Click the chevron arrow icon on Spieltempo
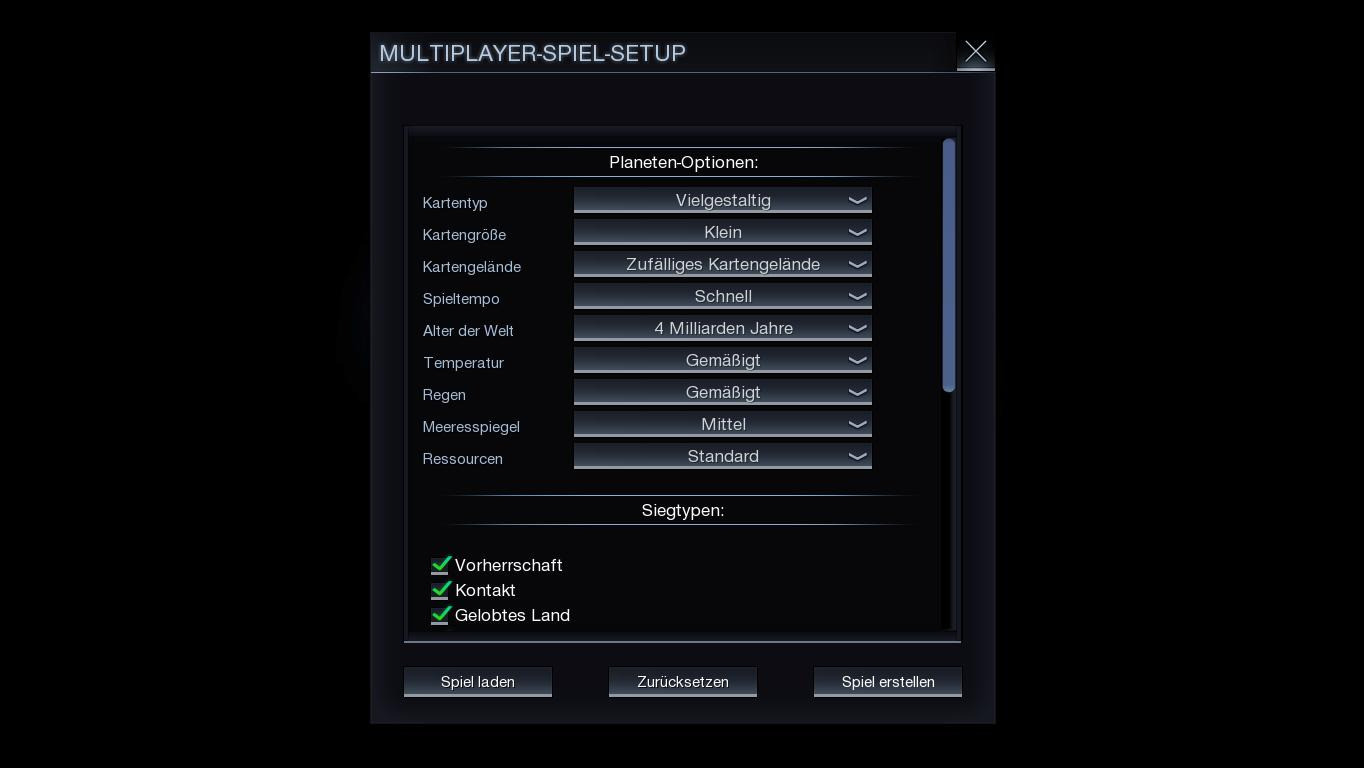The height and width of the screenshot is (768, 1364). click(x=857, y=296)
